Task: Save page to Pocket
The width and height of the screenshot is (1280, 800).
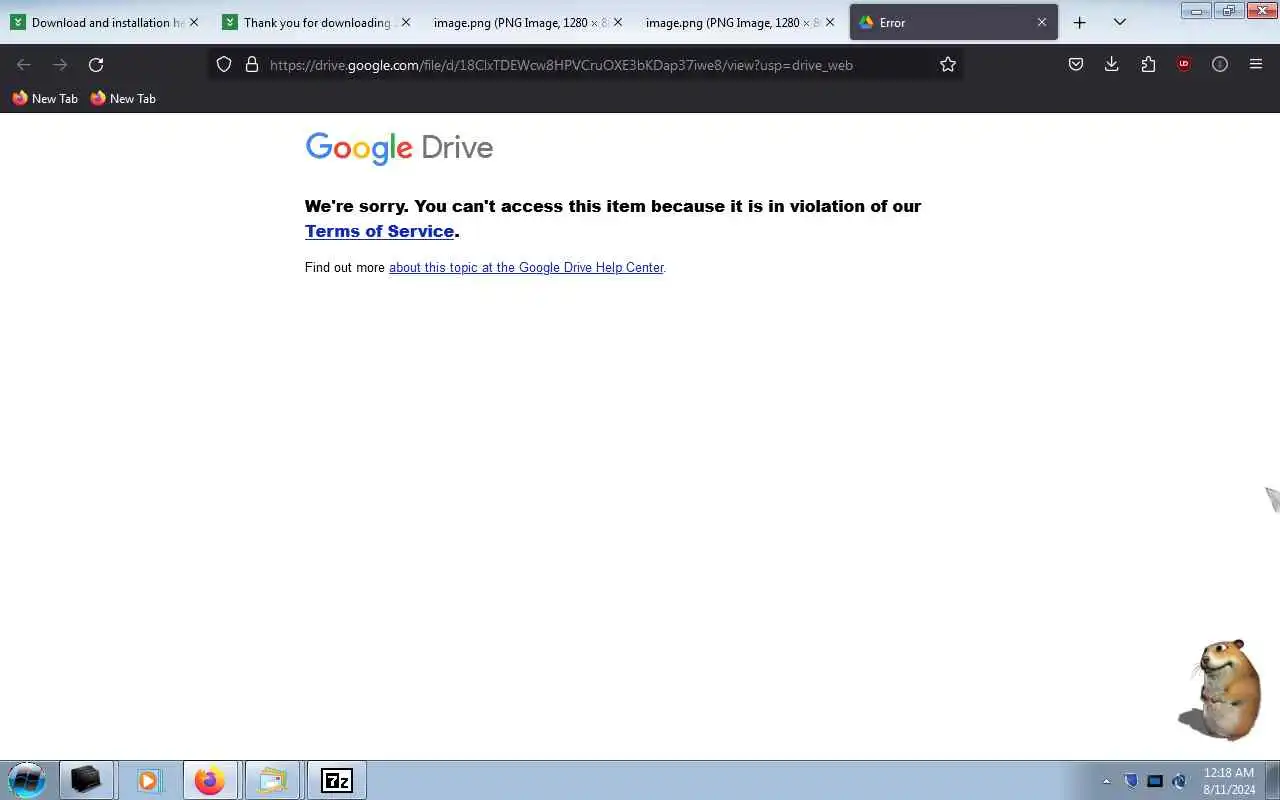Action: tap(1076, 64)
